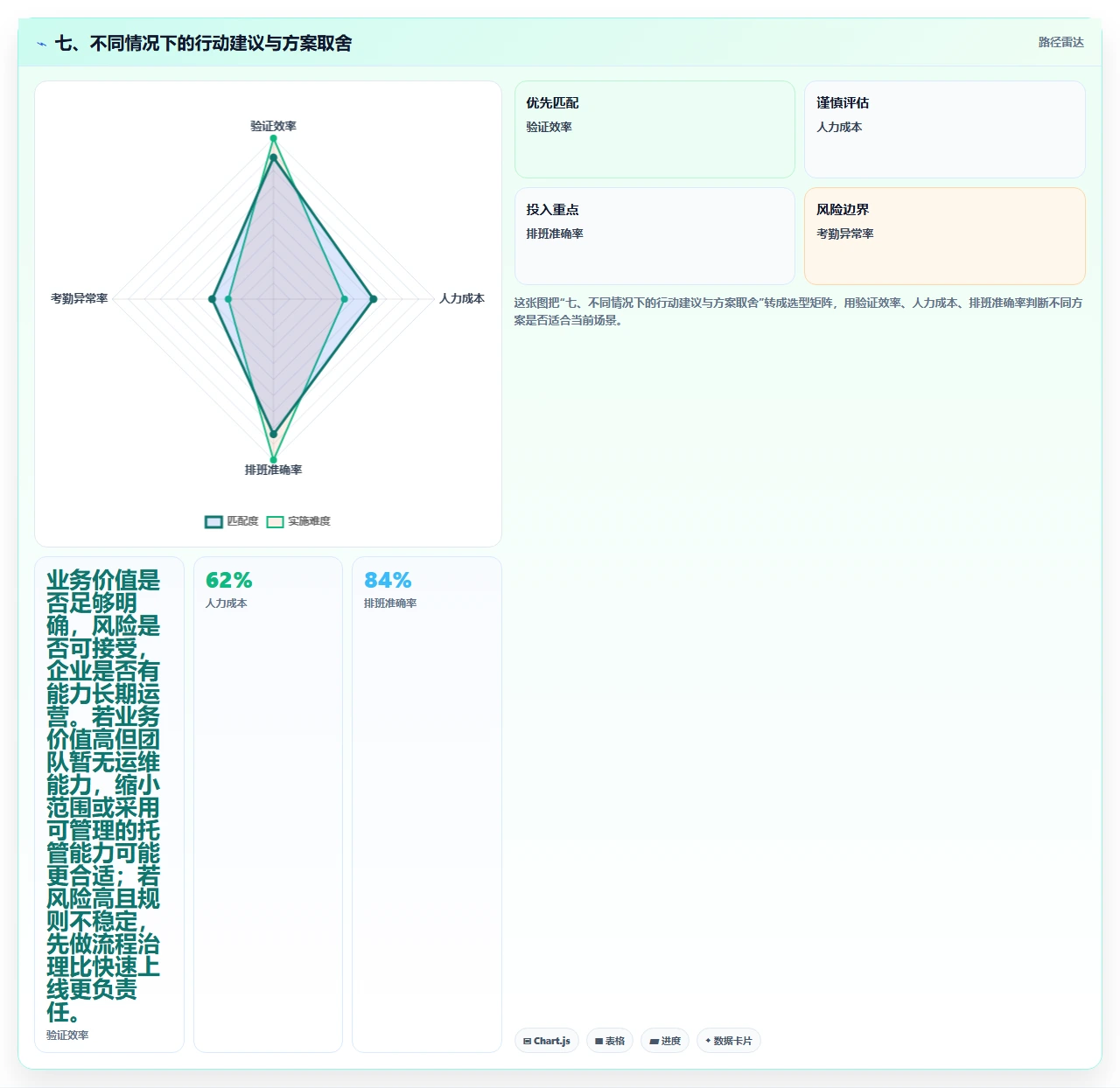The width and height of the screenshot is (1120, 1088).
Task: Open the 投入重点 card
Action: (x=654, y=236)
